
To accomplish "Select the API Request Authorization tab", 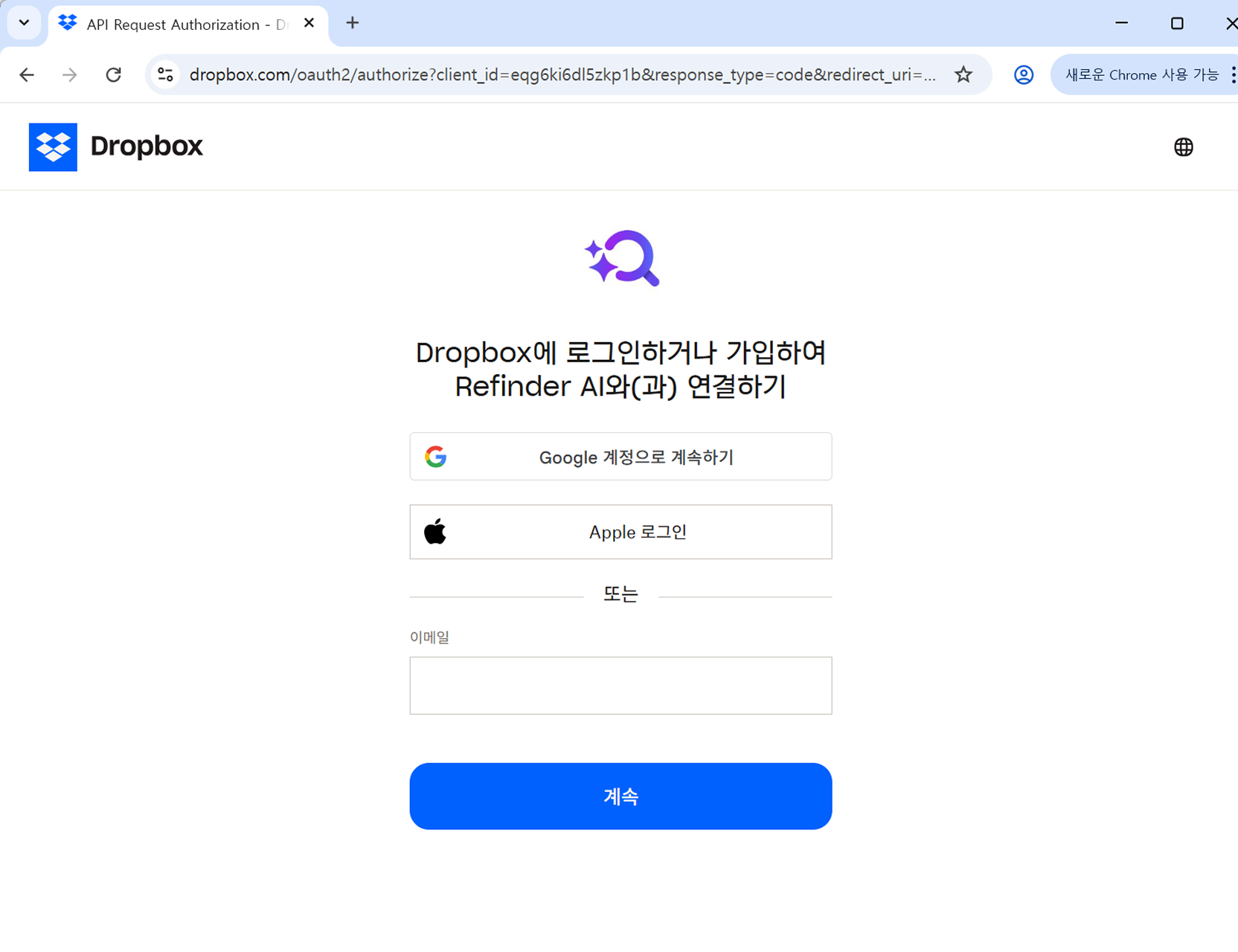I will click(187, 25).
